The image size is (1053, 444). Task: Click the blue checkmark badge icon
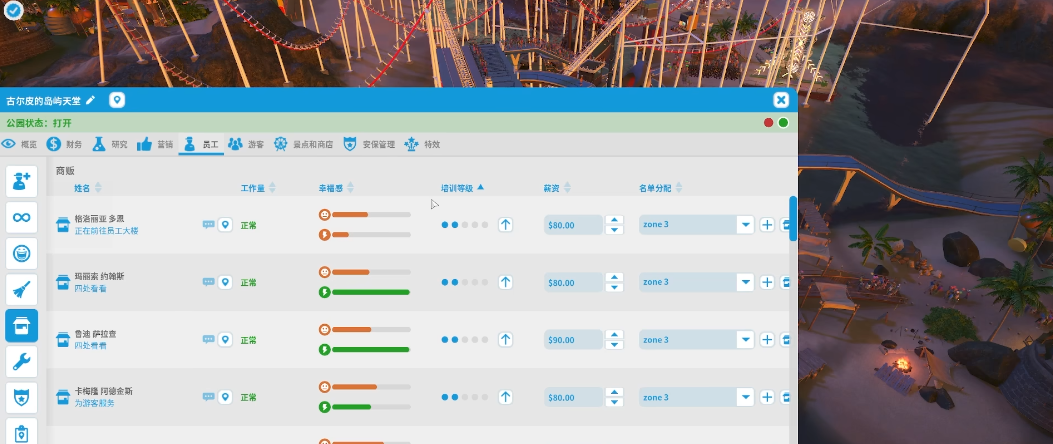point(13,10)
